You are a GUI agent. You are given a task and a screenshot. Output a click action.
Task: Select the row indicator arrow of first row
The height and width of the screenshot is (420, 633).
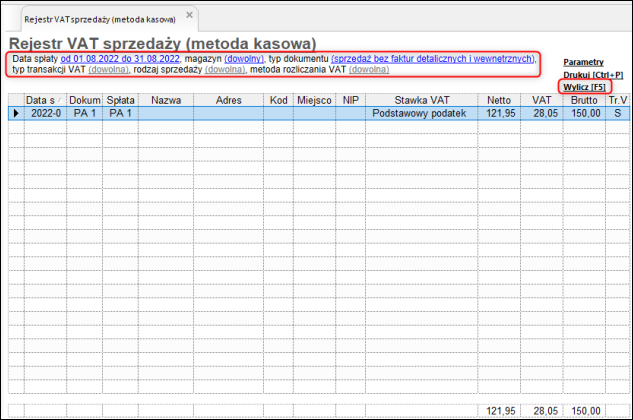point(16,113)
